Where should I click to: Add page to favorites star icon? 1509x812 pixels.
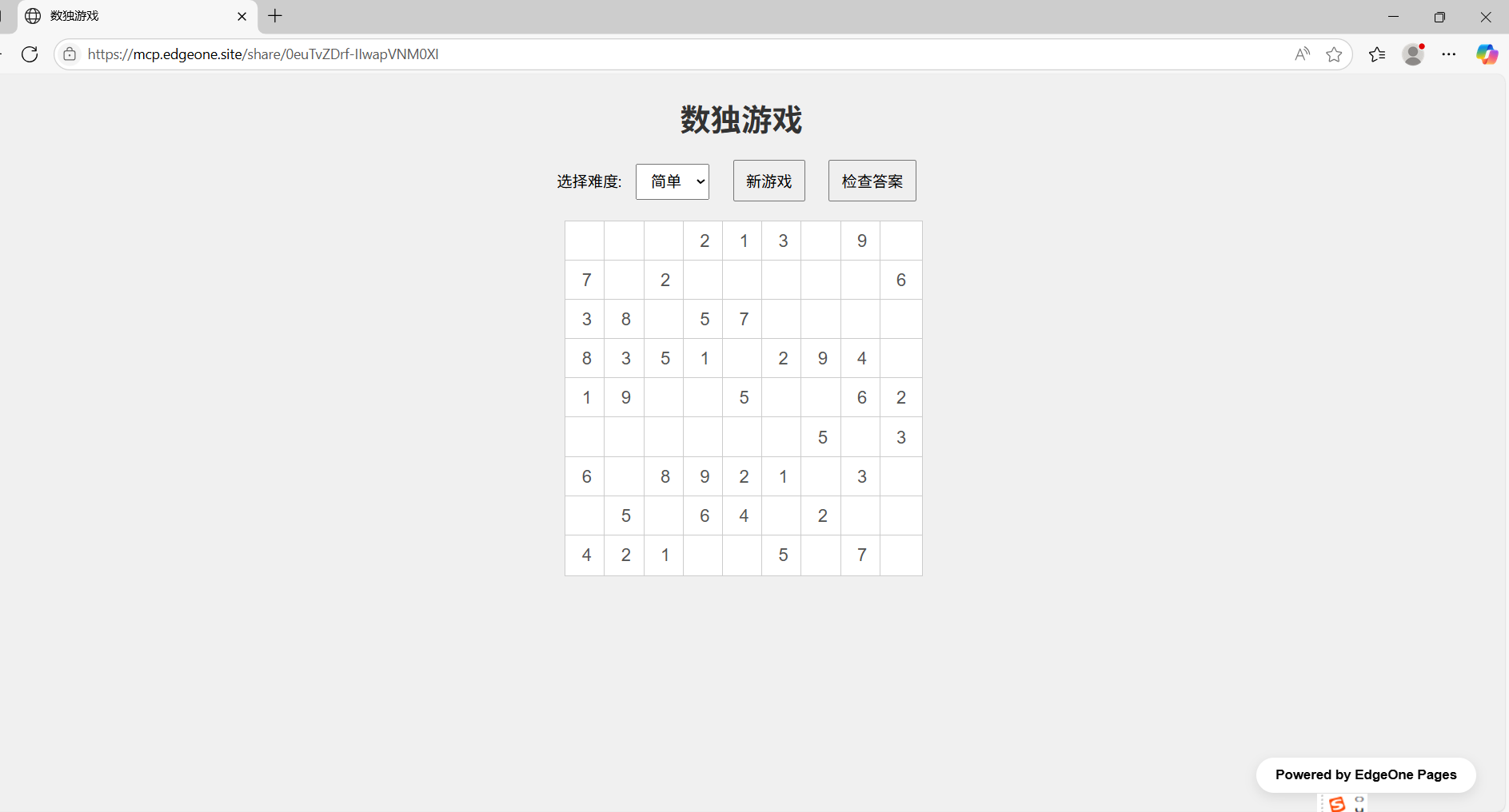click(x=1334, y=54)
